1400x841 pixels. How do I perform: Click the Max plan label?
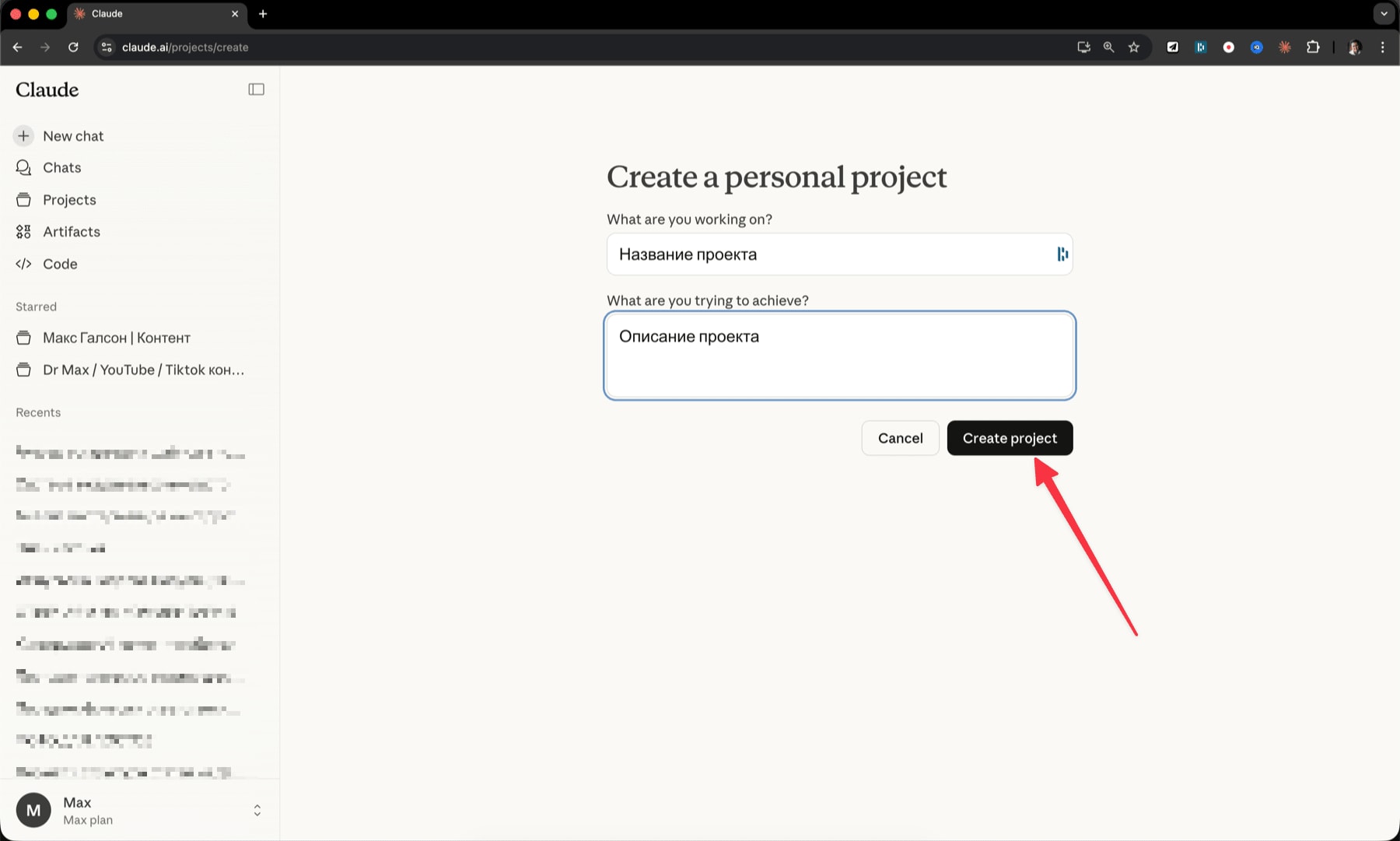(88, 820)
